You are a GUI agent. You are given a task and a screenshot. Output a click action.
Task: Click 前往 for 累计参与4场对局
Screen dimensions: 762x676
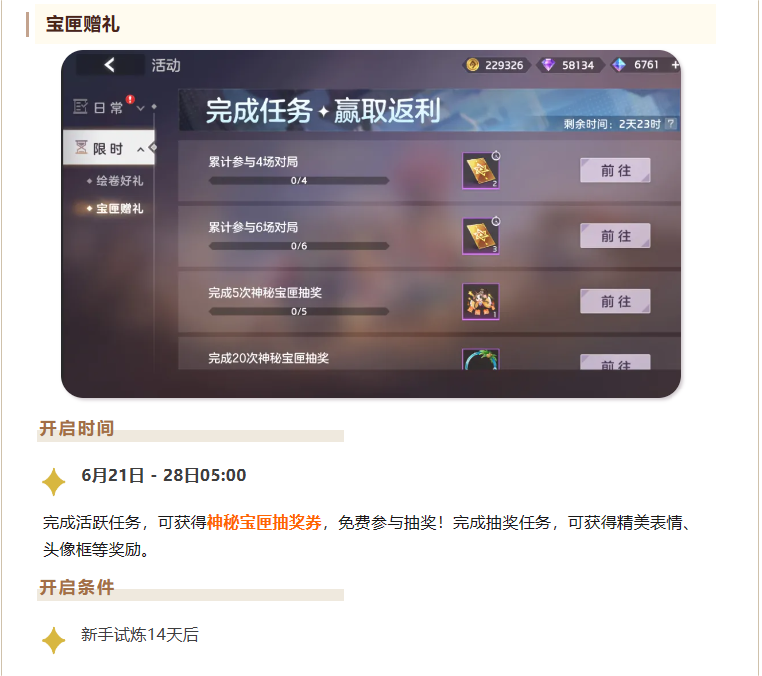point(615,170)
